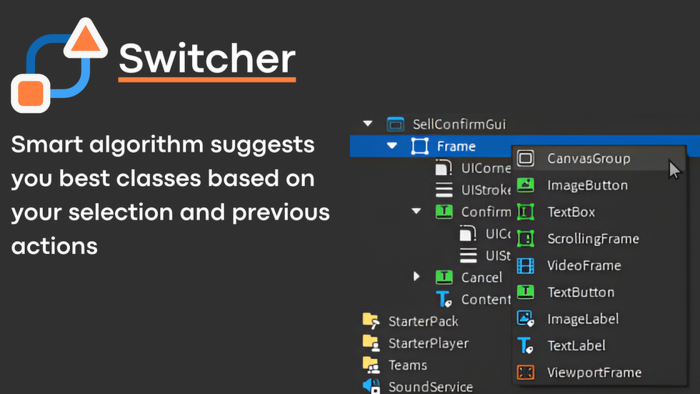
Task: Click the StarterPlayer folder icon
Action: point(371,343)
